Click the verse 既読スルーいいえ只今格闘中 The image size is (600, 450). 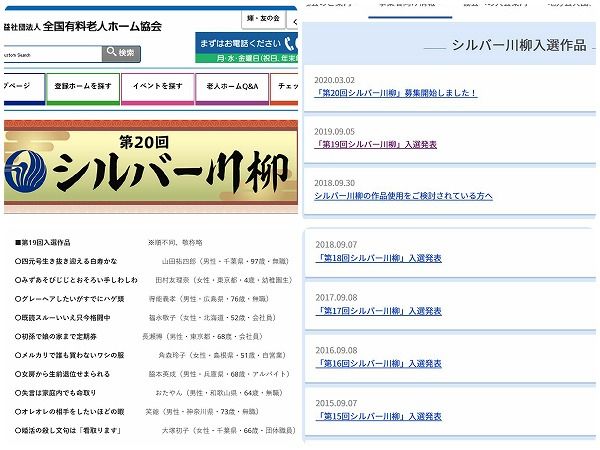tap(62, 318)
